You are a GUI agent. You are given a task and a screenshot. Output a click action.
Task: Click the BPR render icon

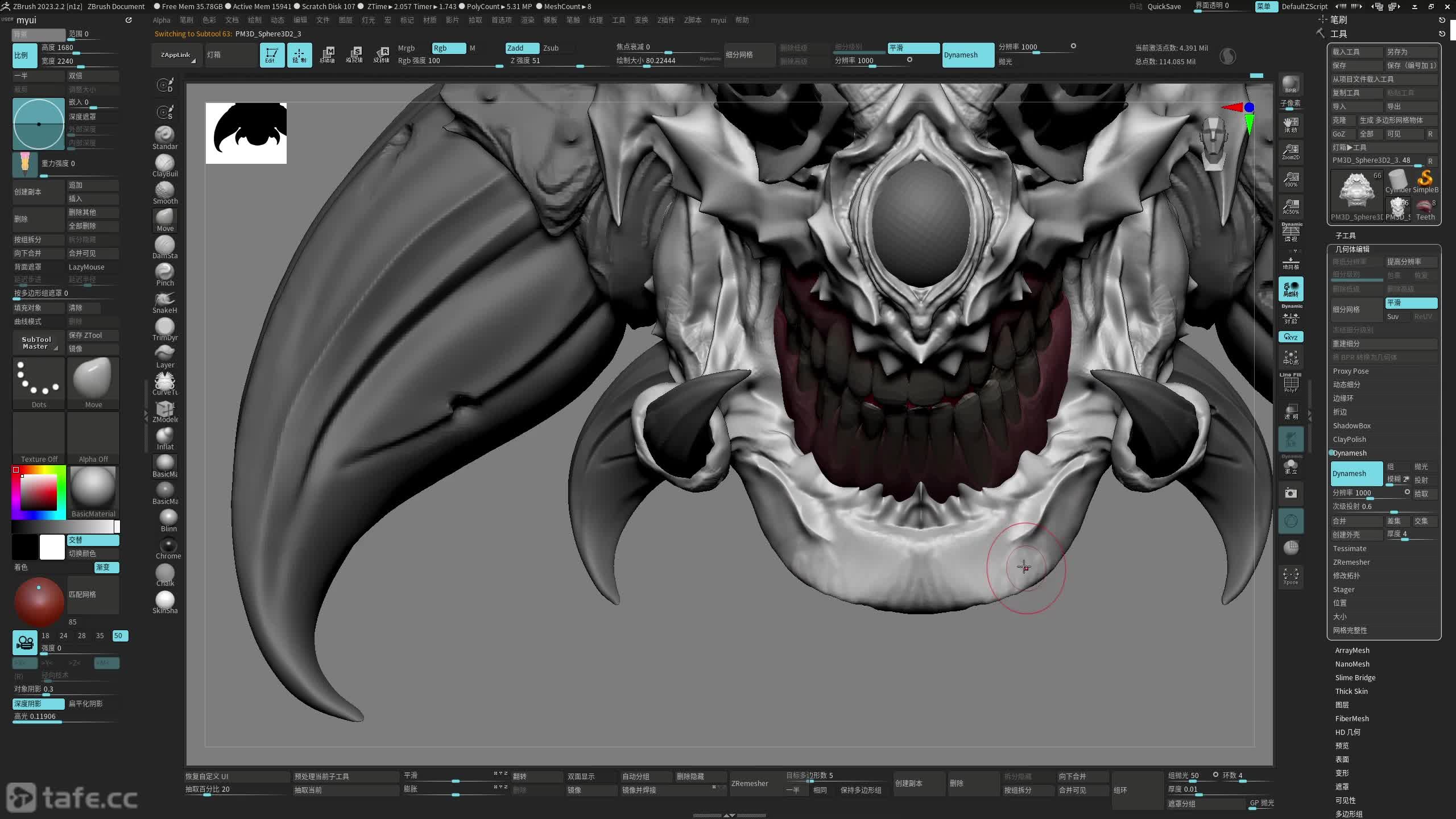pyautogui.click(x=1290, y=84)
